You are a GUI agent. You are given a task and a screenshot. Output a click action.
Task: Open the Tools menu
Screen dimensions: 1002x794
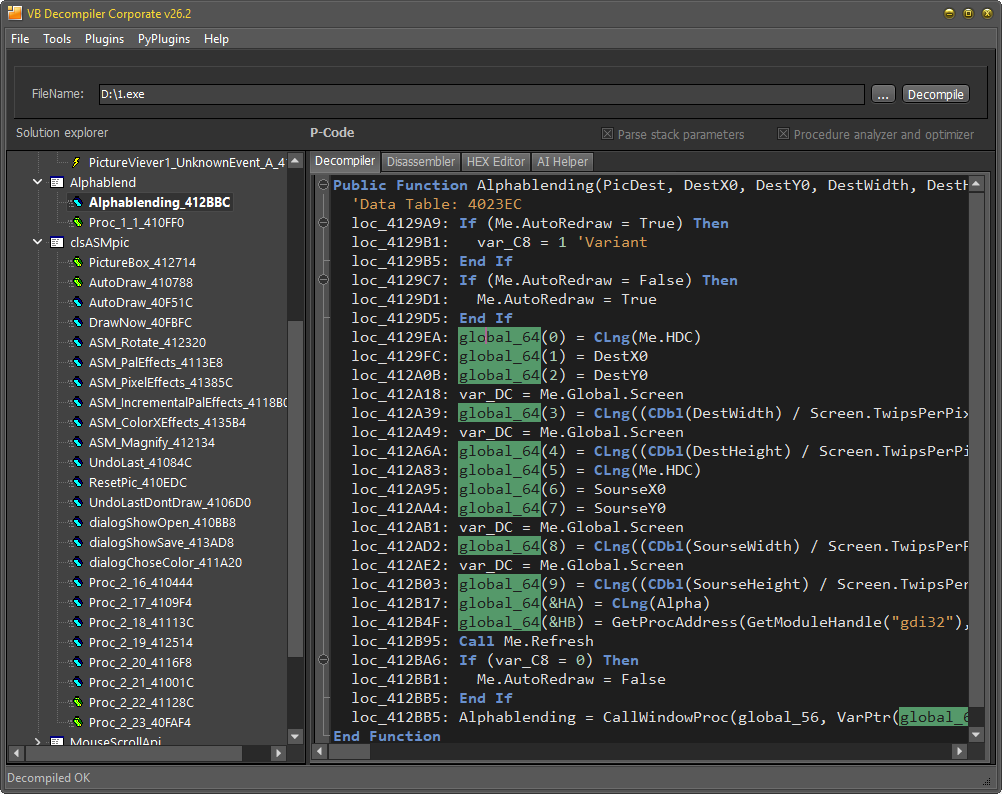pos(57,39)
